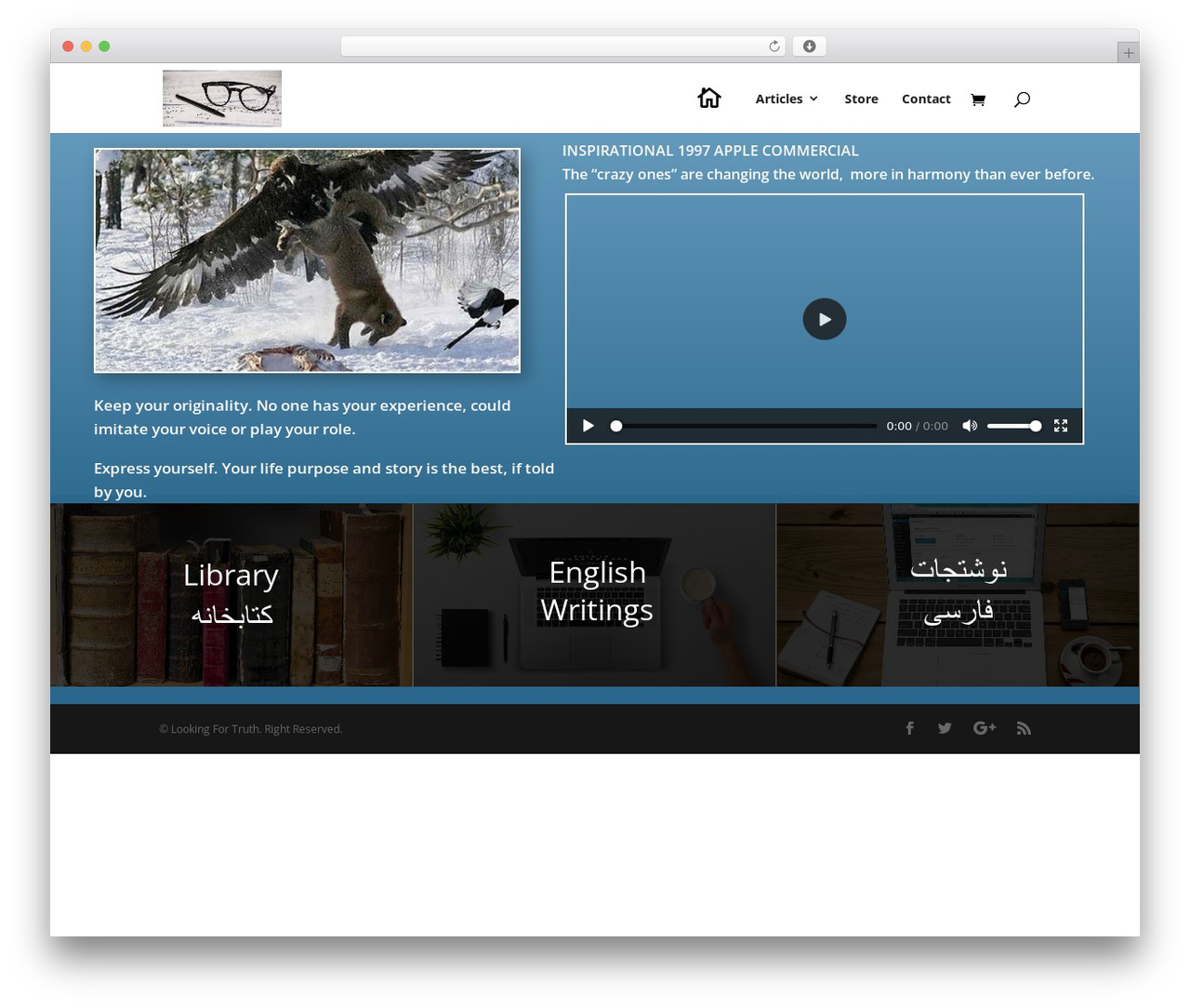1190x1008 pixels.
Task: Open the RSS feed icon
Action: coord(1024,728)
